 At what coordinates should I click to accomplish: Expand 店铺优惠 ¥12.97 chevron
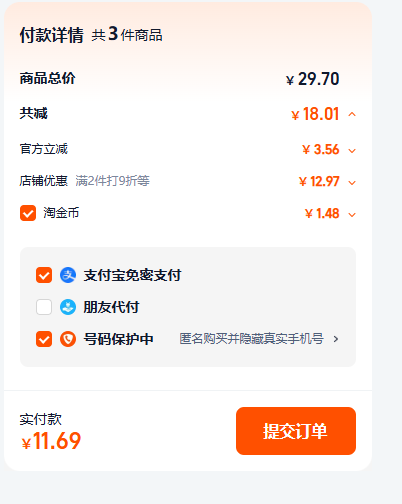click(352, 183)
